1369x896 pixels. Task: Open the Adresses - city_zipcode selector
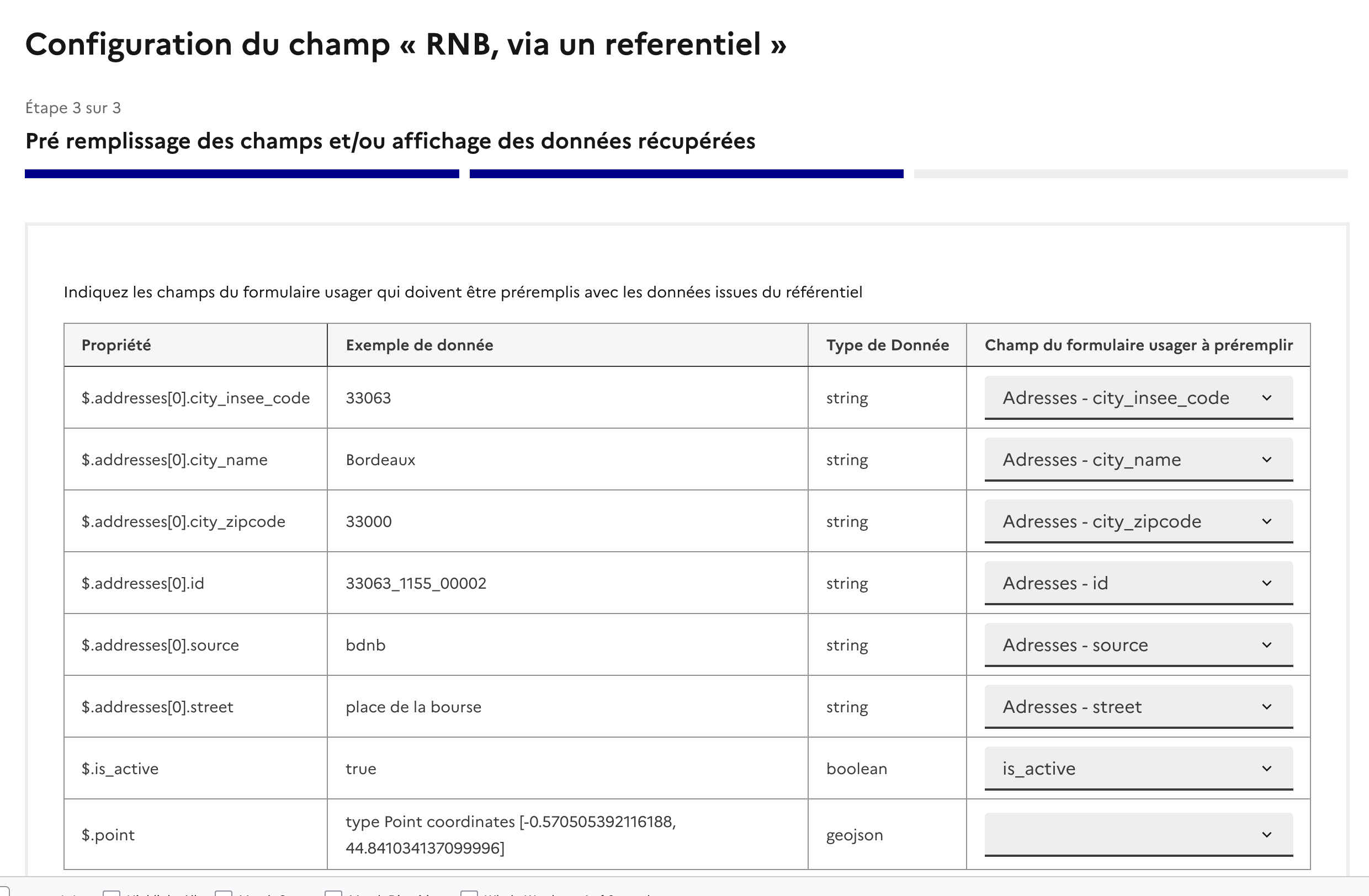1138,521
